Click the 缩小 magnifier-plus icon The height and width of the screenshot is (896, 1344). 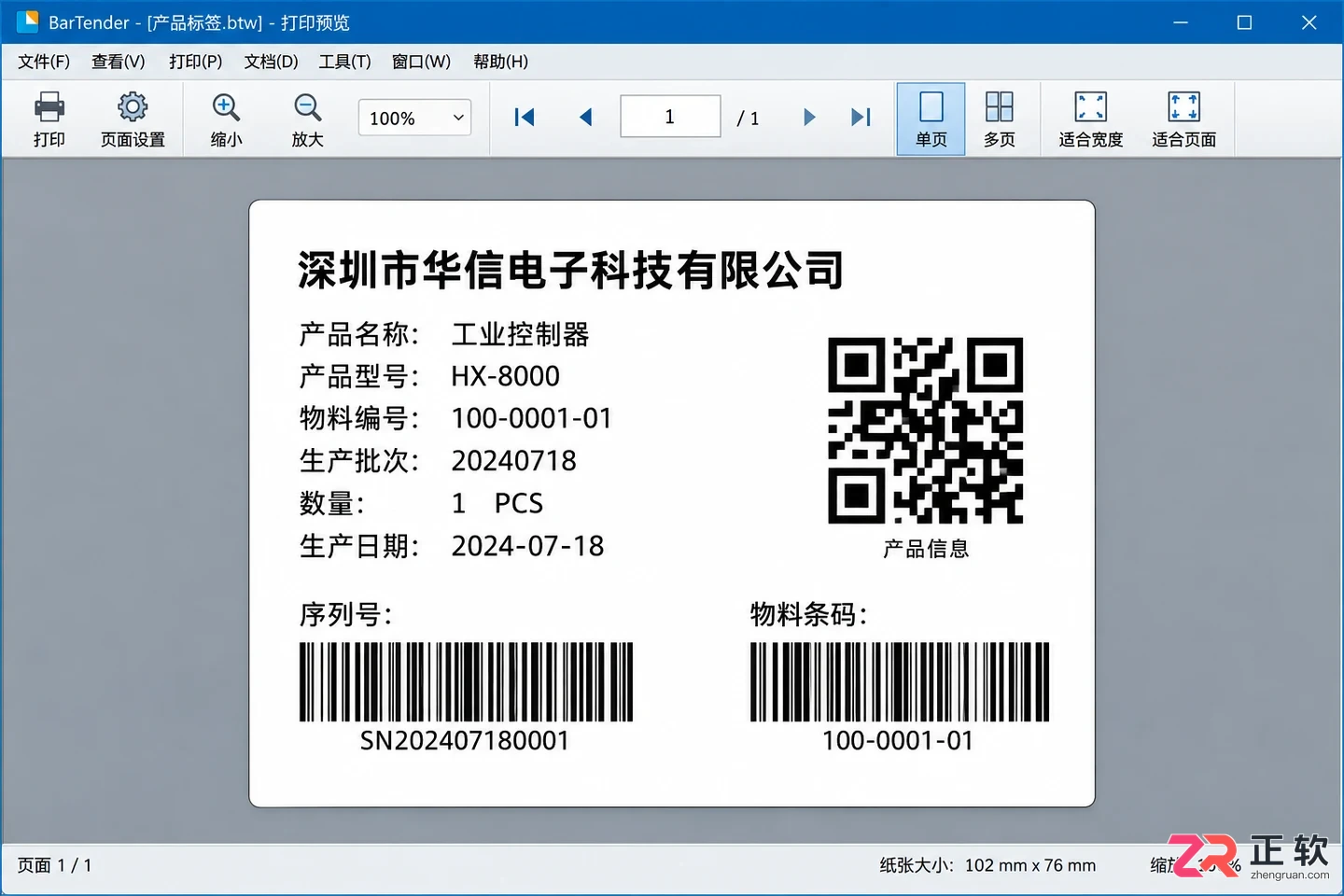point(226,107)
